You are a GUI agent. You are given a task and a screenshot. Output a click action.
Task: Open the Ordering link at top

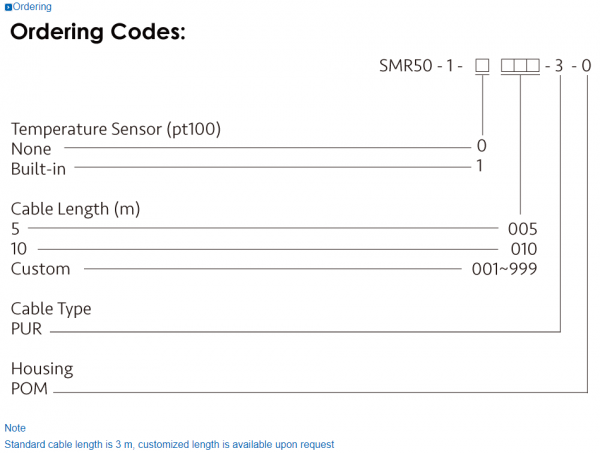click(32, 7)
